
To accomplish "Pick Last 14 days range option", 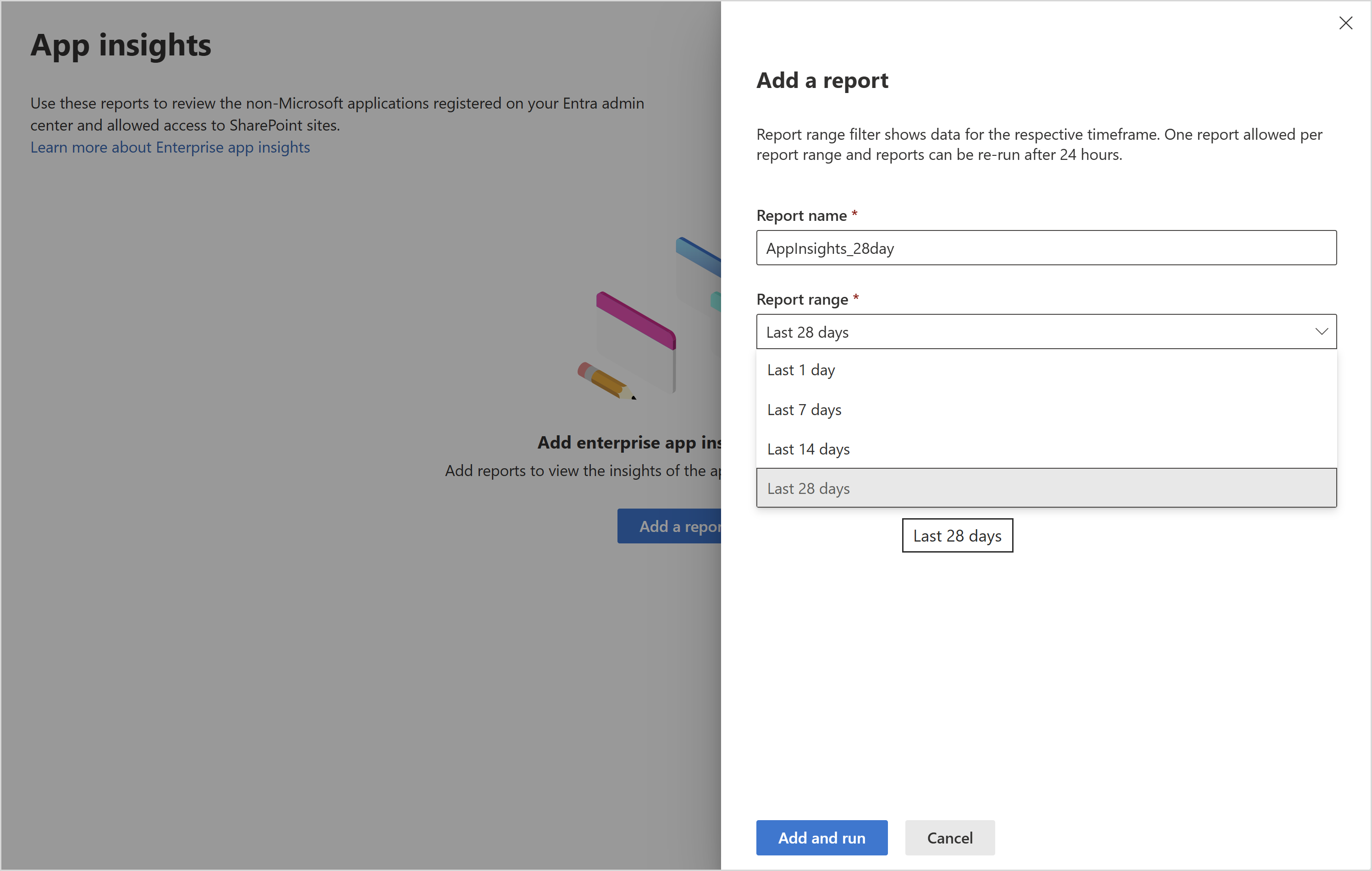I will tap(808, 449).
